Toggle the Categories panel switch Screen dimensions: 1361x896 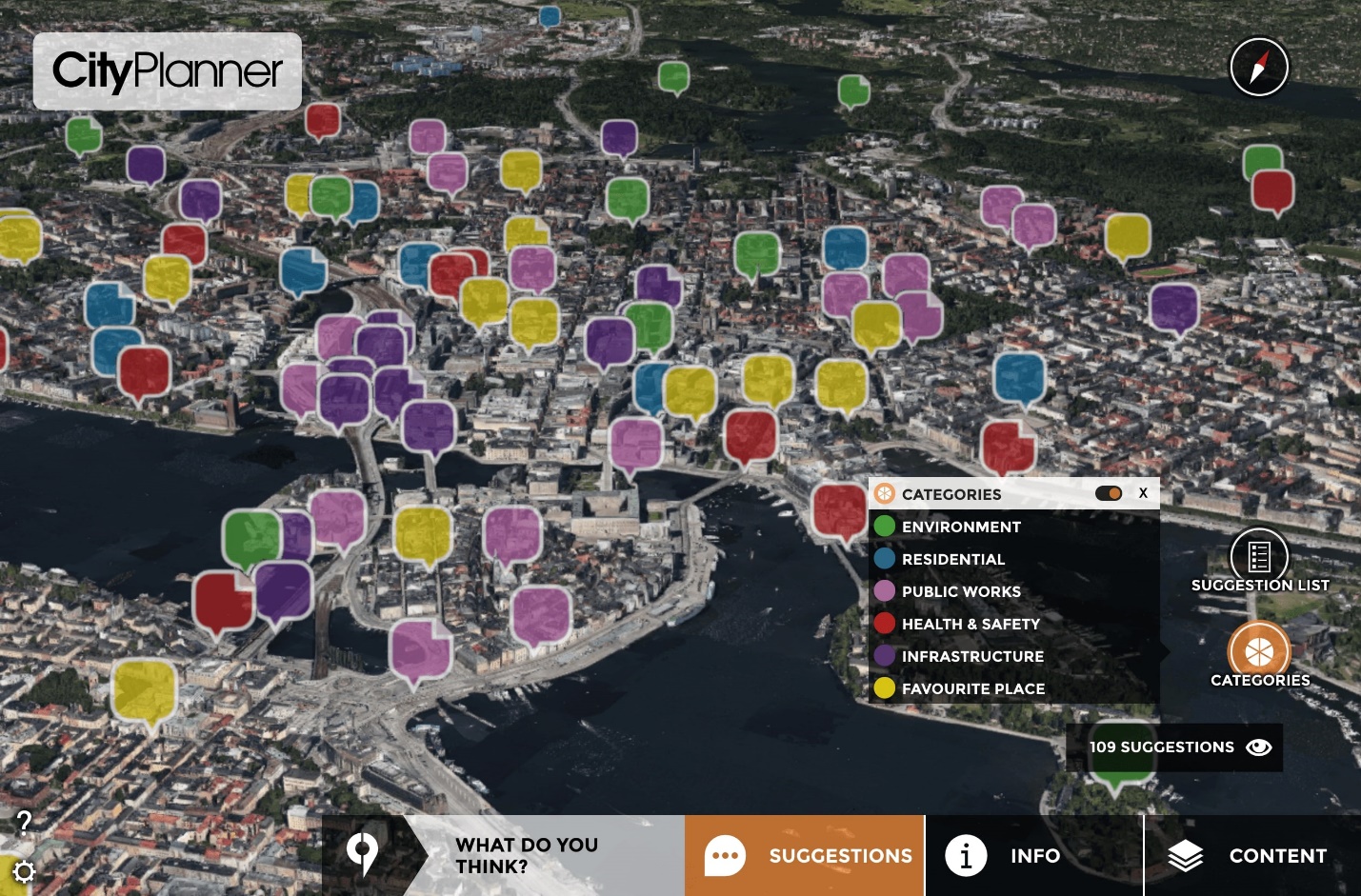(x=1108, y=493)
